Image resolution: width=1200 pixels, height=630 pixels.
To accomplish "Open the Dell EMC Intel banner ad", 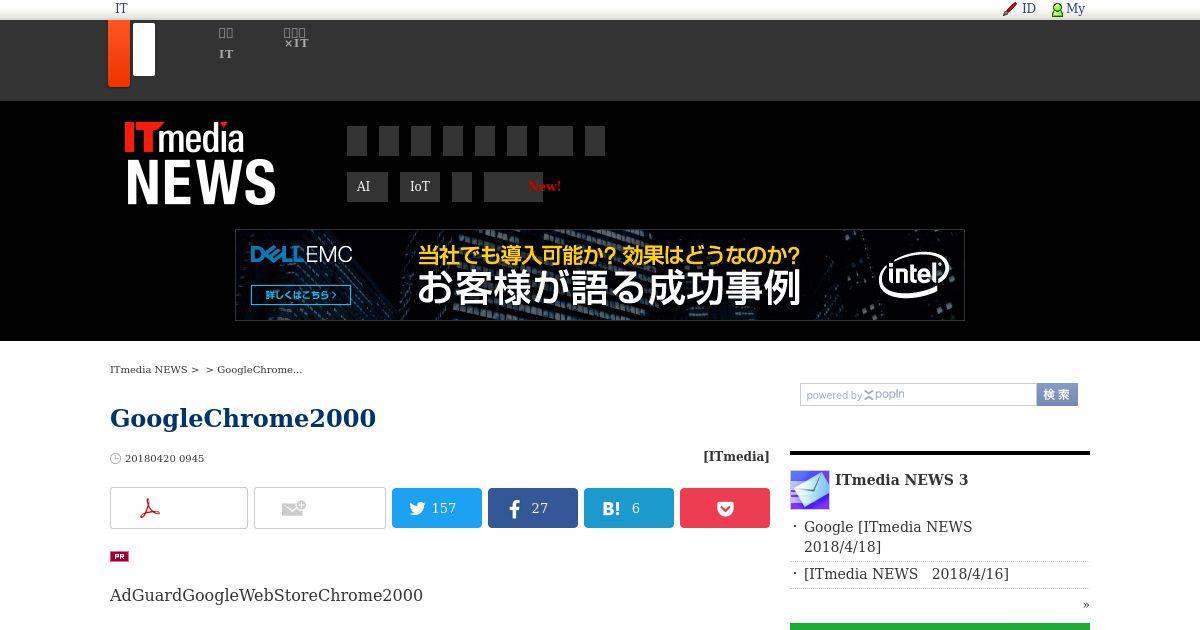I will 600,275.
